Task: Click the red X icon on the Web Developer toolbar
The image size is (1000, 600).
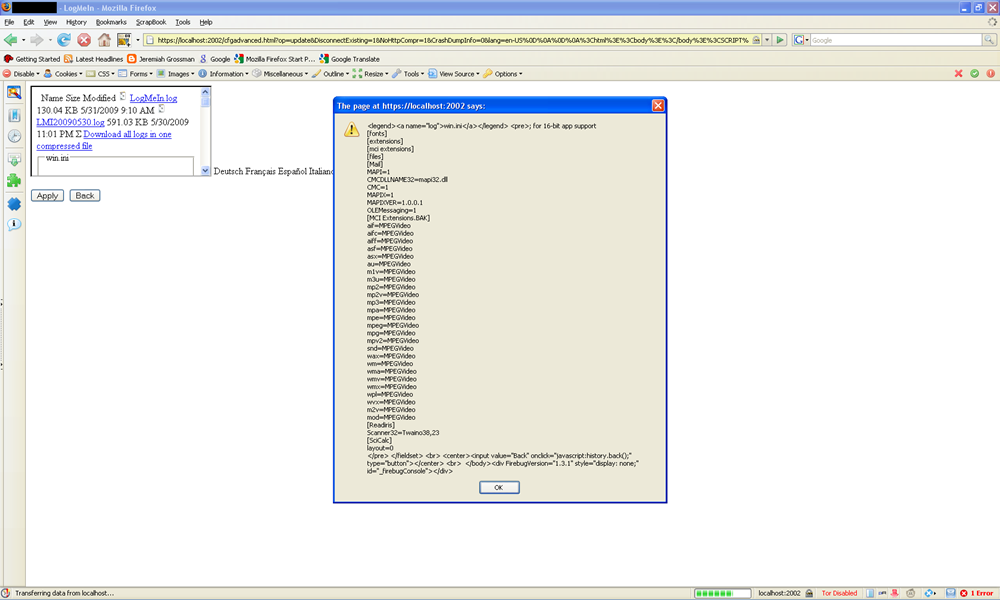Action: pos(958,74)
